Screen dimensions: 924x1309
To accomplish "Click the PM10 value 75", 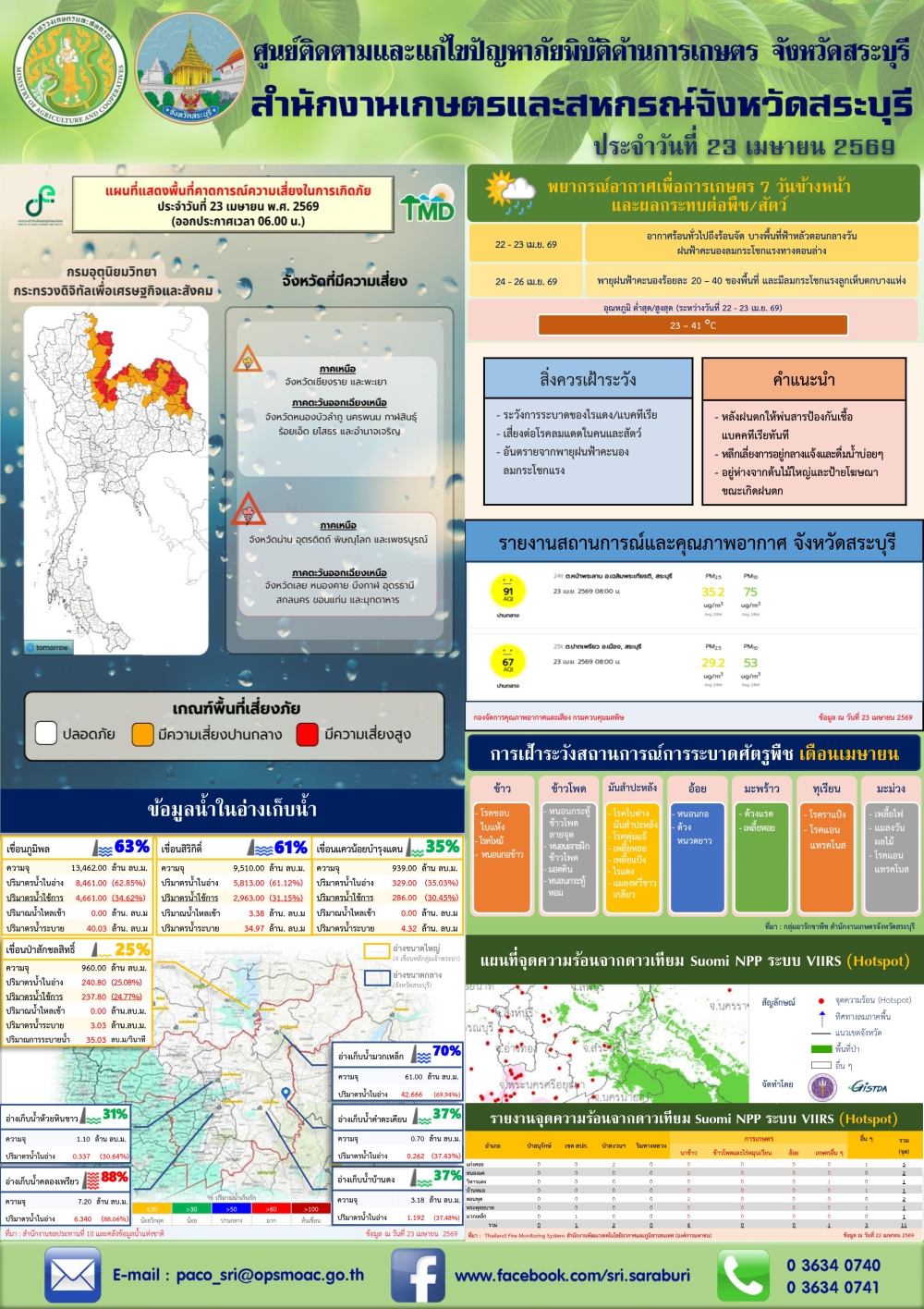I will point(750,592).
